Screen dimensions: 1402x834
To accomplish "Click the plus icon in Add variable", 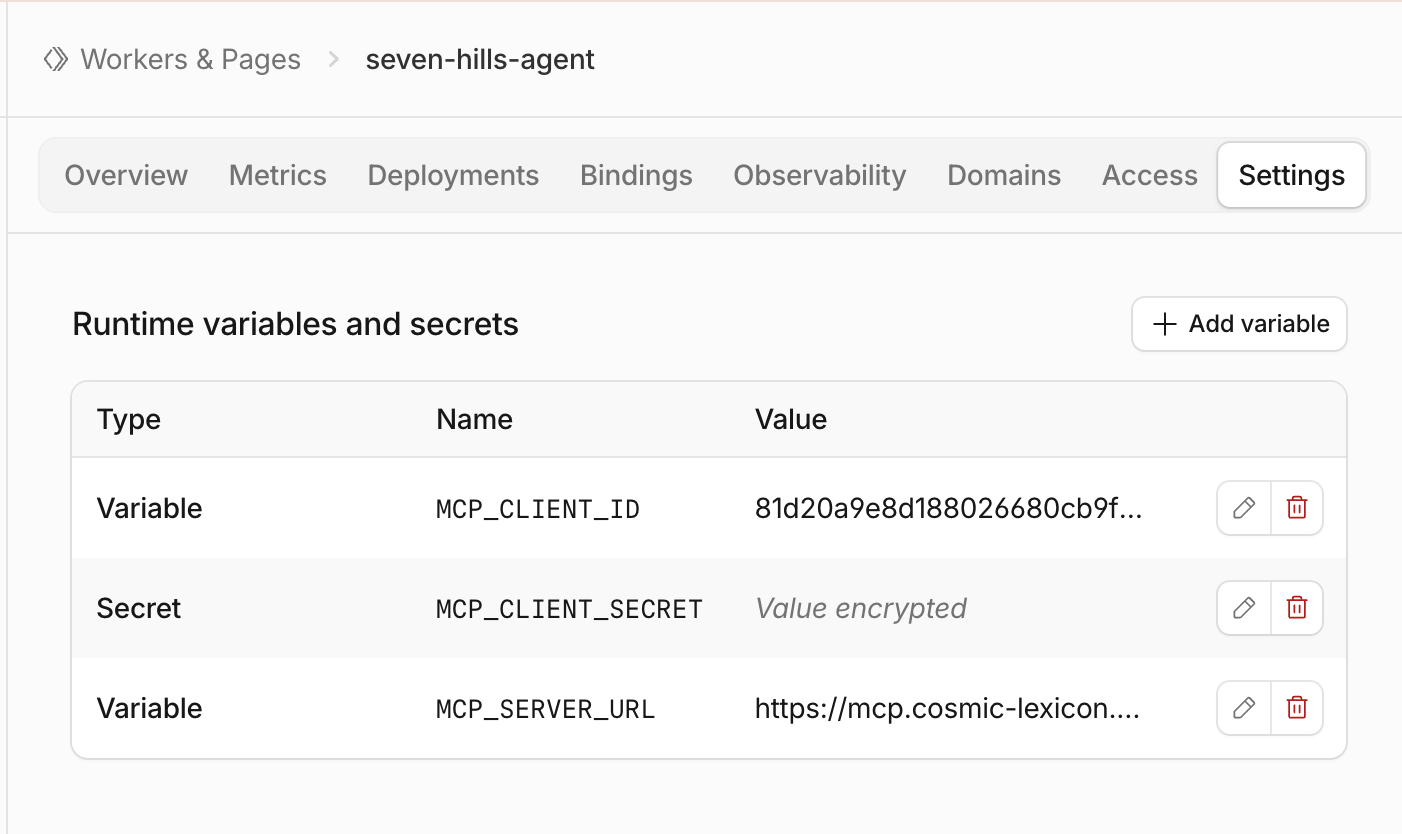I will [1164, 324].
